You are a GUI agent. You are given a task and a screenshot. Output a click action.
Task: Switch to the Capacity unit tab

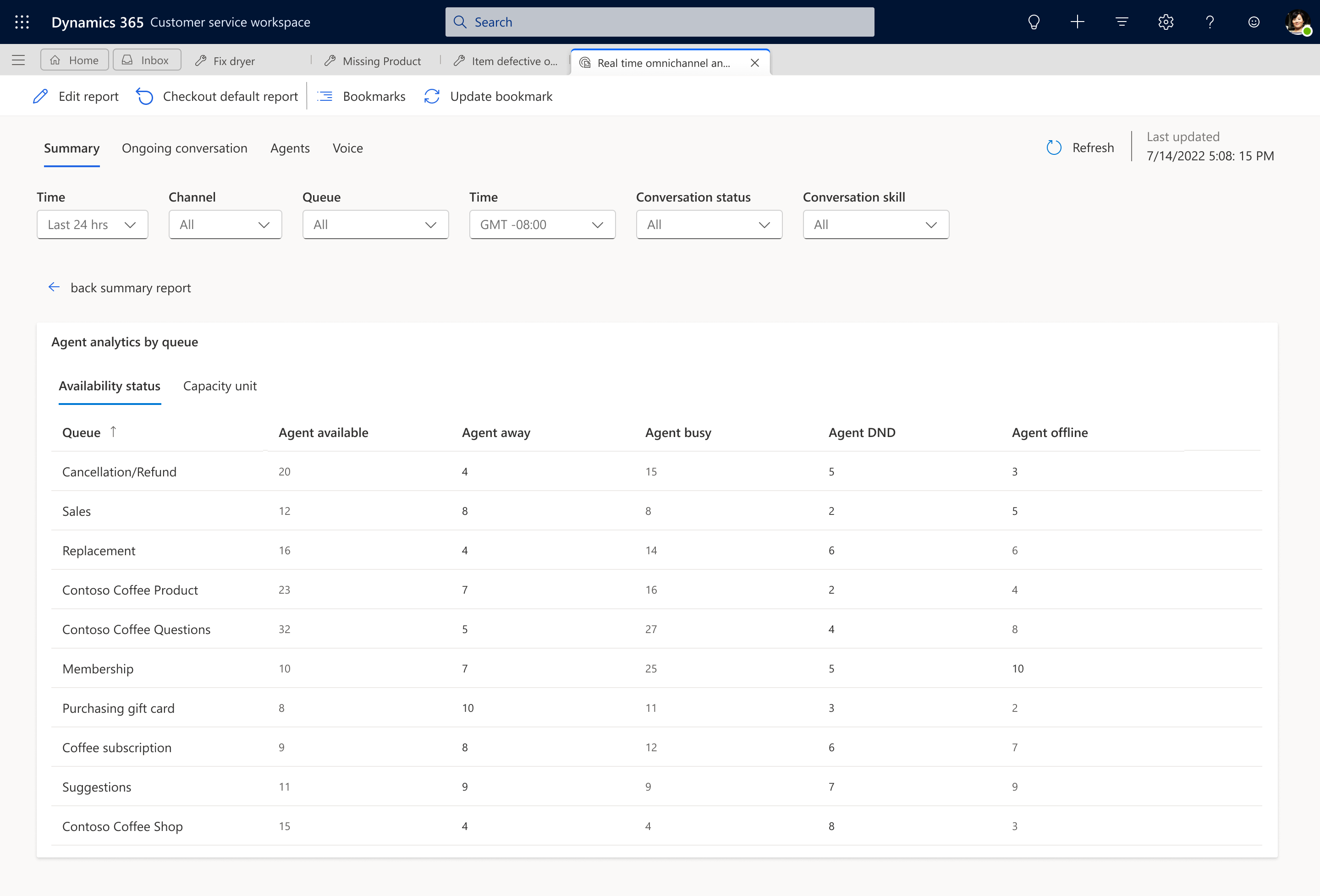pyautogui.click(x=220, y=385)
